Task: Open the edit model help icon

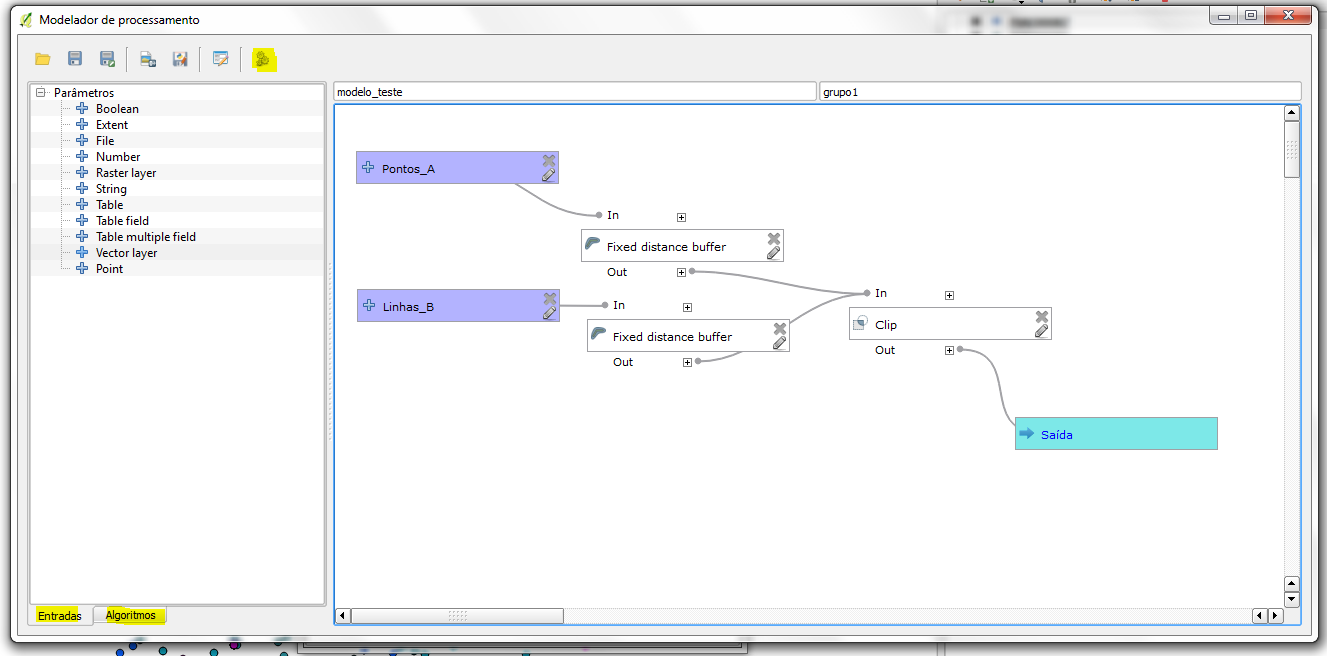Action: (x=221, y=60)
